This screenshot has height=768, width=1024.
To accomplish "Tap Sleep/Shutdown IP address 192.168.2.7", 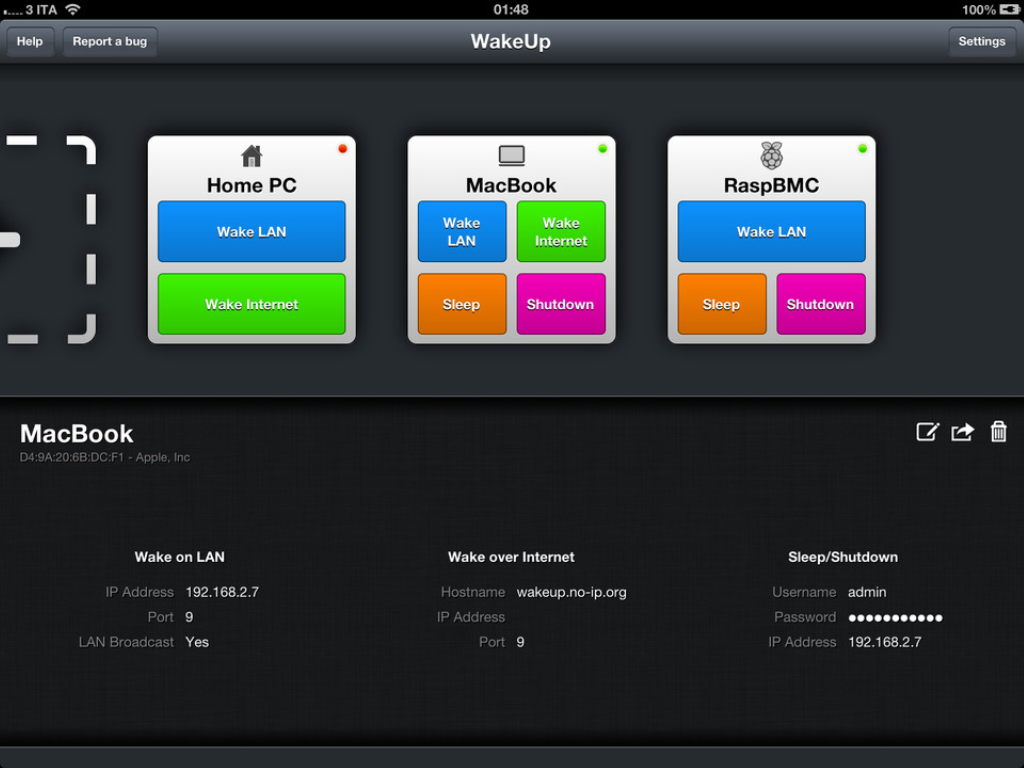I will click(884, 642).
